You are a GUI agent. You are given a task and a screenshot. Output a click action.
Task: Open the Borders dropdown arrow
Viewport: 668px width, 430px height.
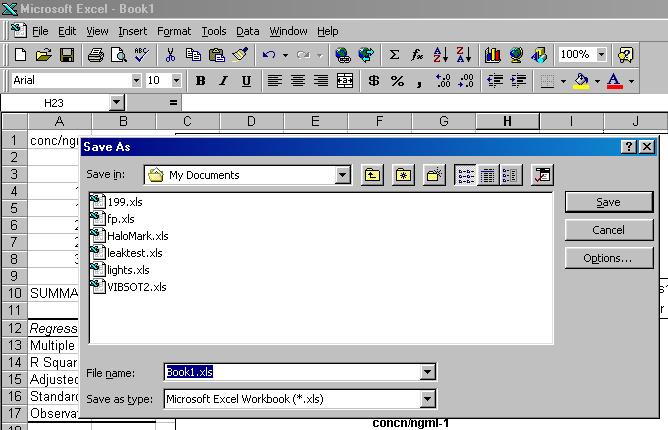click(x=563, y=81)
